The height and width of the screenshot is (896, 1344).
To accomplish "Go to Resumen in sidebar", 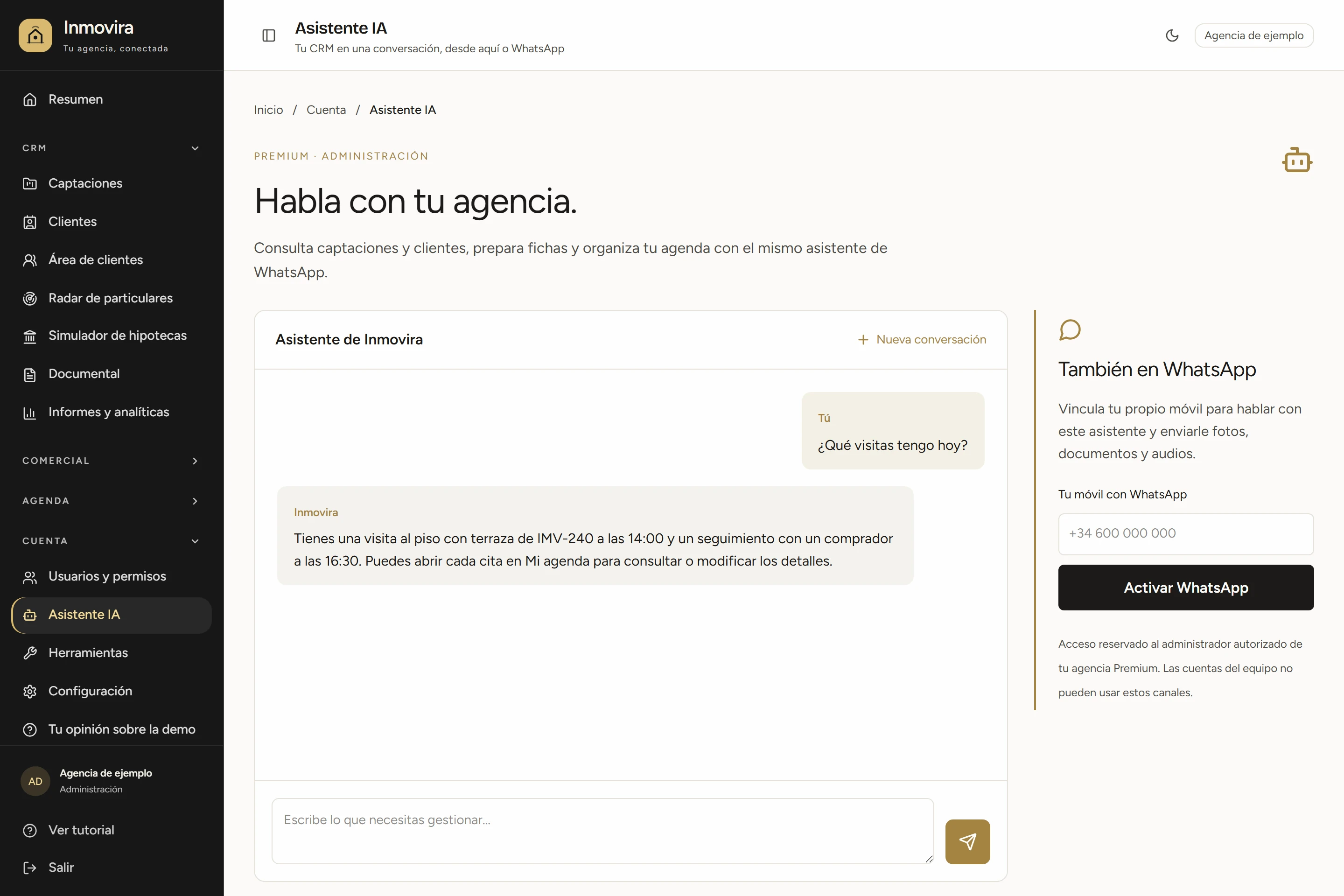I will (112, 99).
